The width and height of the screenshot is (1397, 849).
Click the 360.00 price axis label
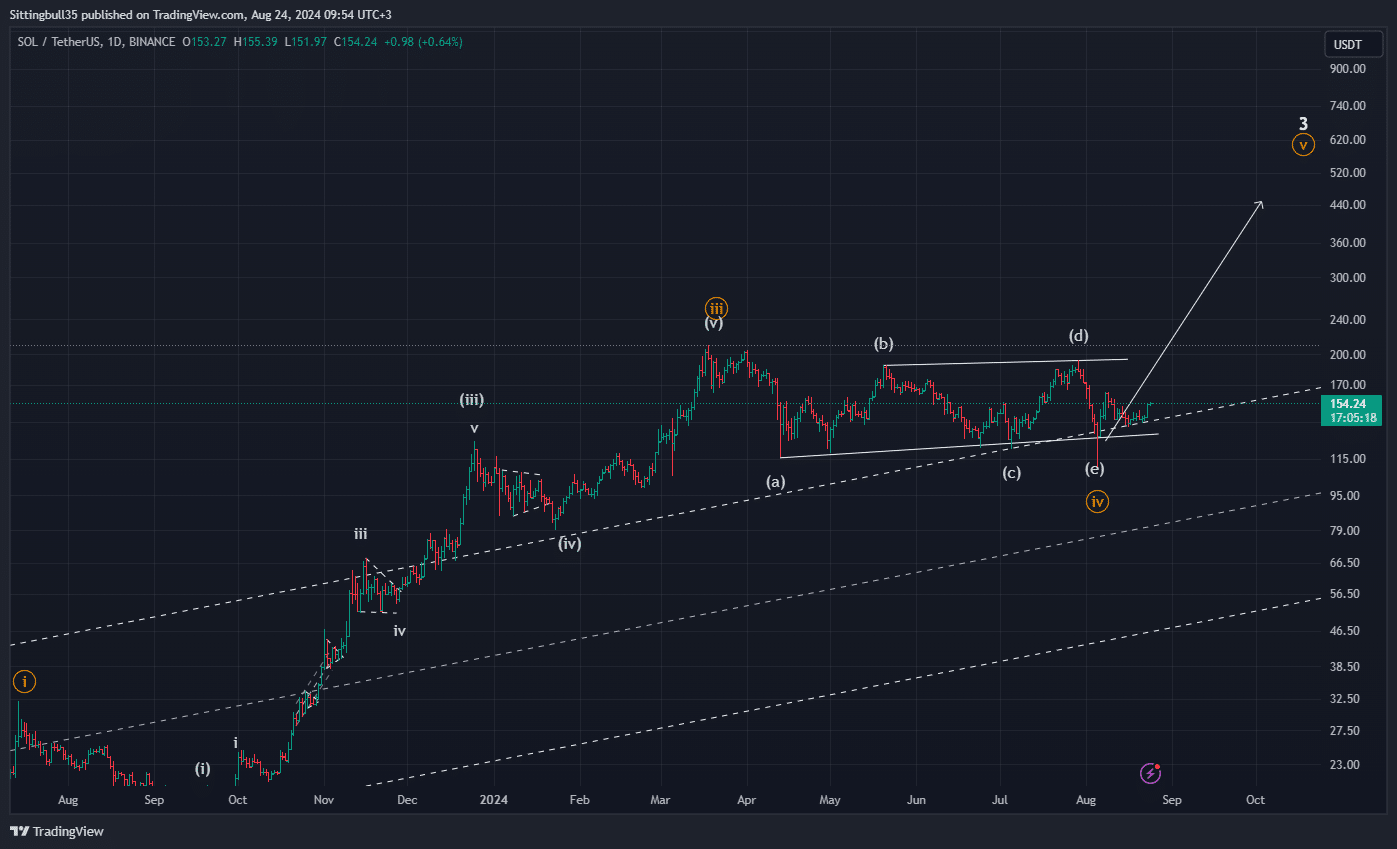point(1348,243)
